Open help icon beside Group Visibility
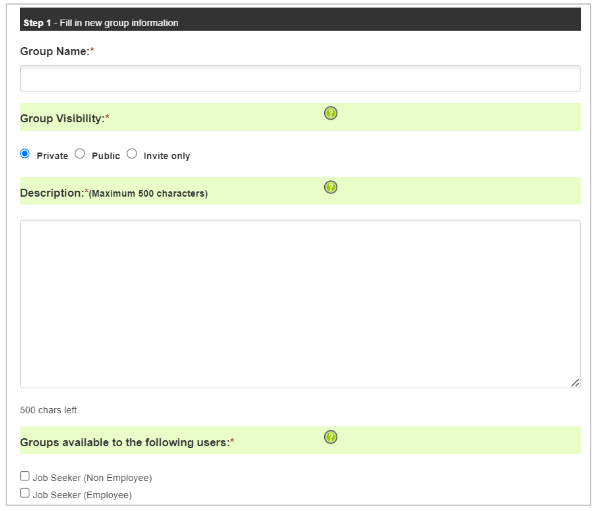Viewport: 595px width, 511px height. (331, 113)
